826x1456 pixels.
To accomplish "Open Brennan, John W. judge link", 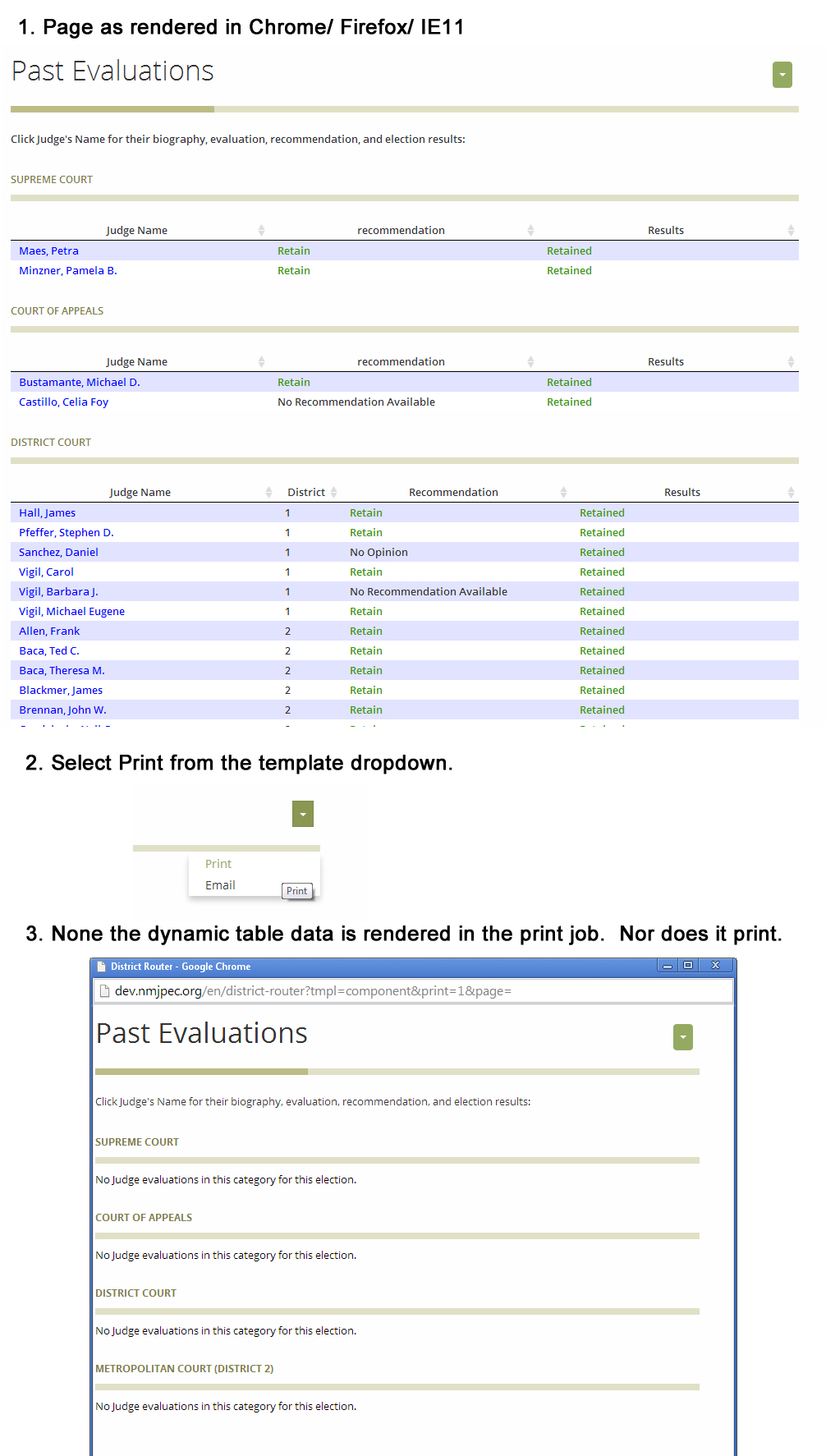I will click(63, 710).
